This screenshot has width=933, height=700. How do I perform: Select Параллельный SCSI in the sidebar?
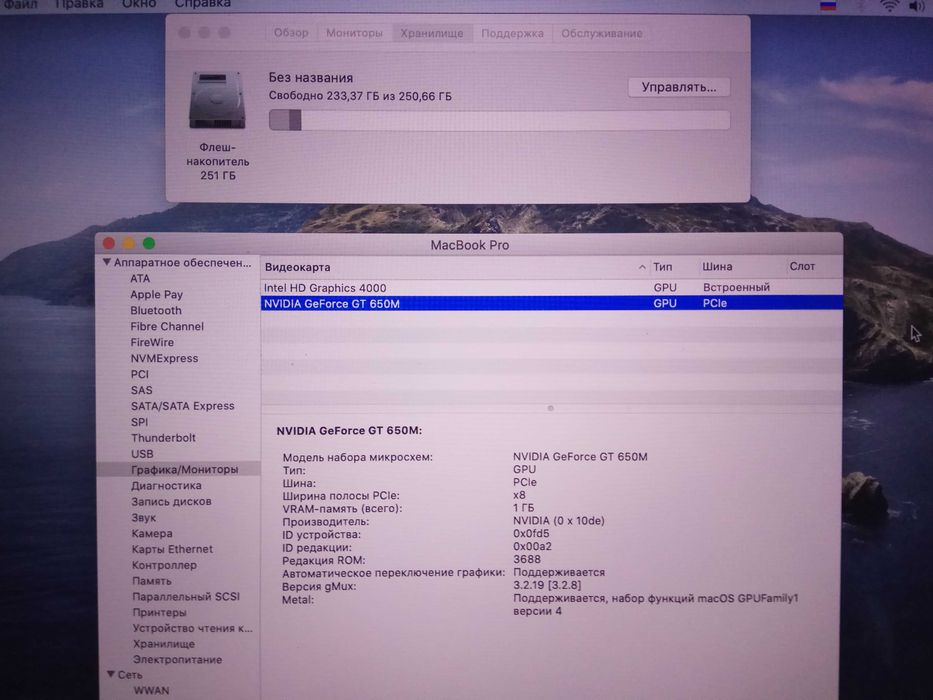click(186, 596)
